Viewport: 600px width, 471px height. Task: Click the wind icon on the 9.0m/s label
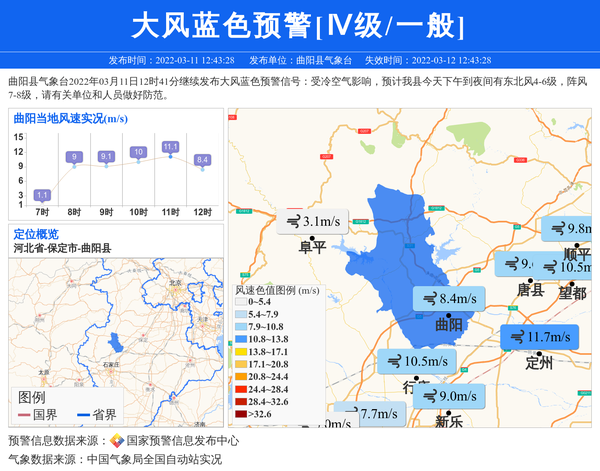click(429, 396)
